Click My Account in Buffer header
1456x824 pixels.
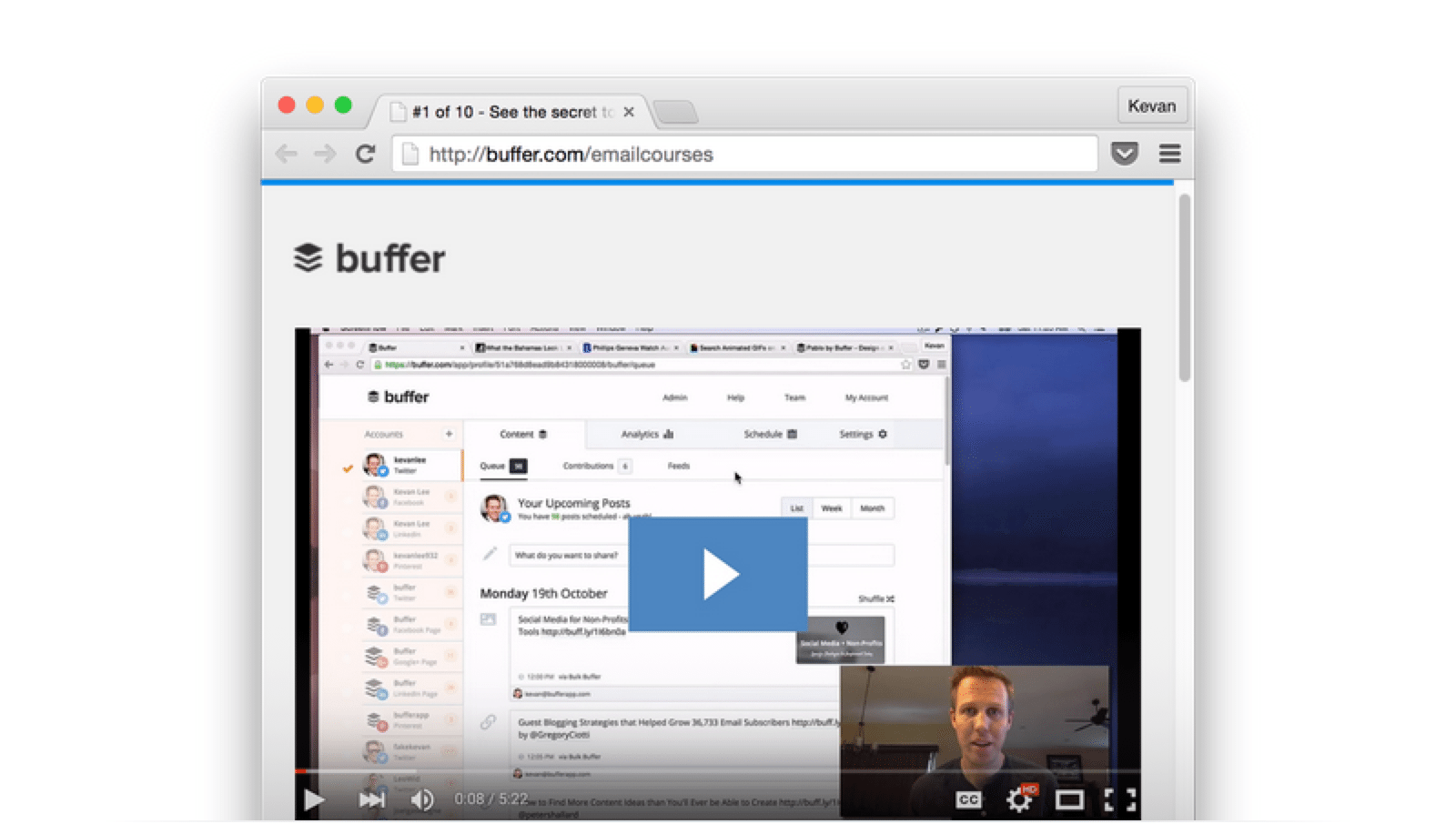(x=866, y=397)
